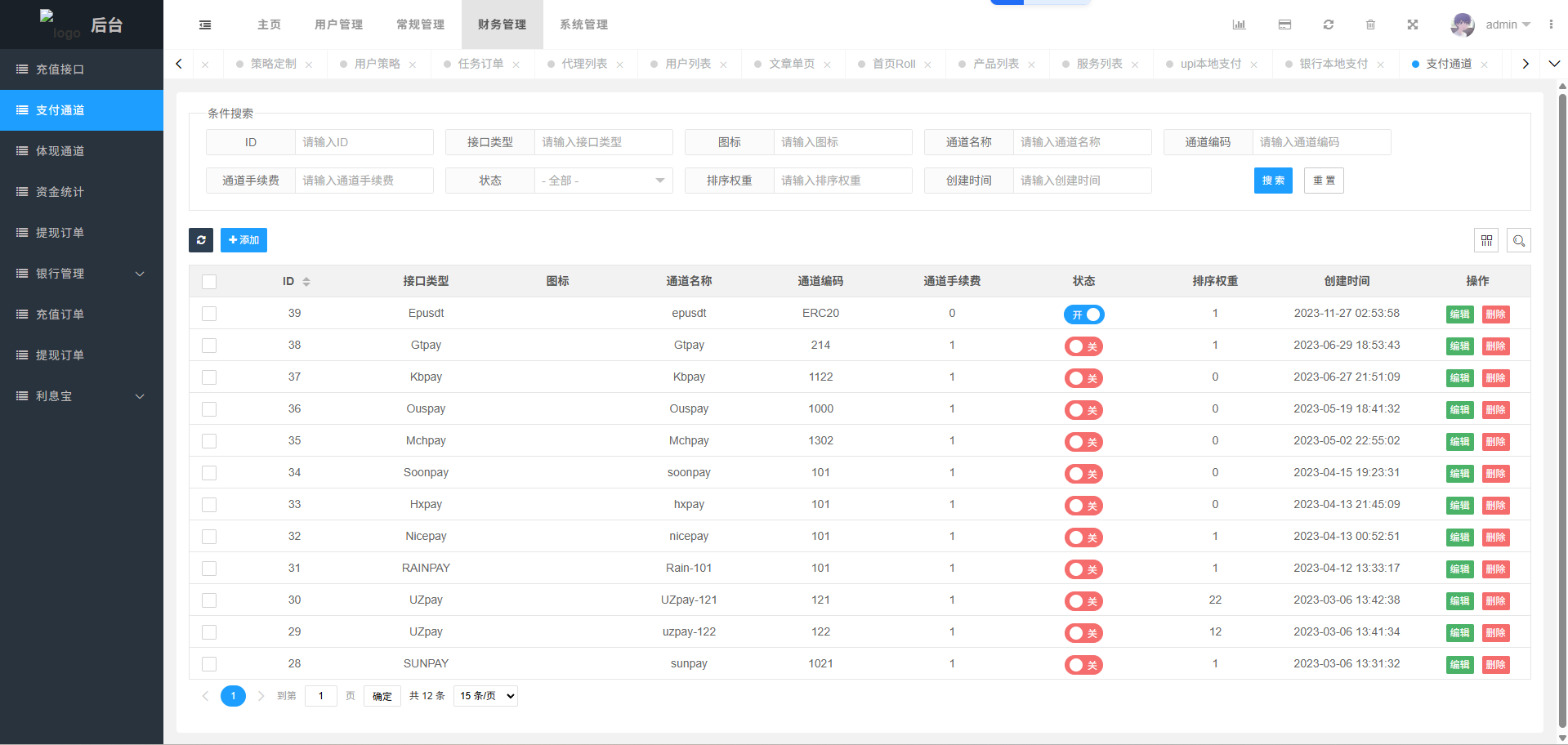Turn off the Epusdt channel status switch
This screenshot has width=1568, height=745.
pyautogui.click(x=1083, y=315)
